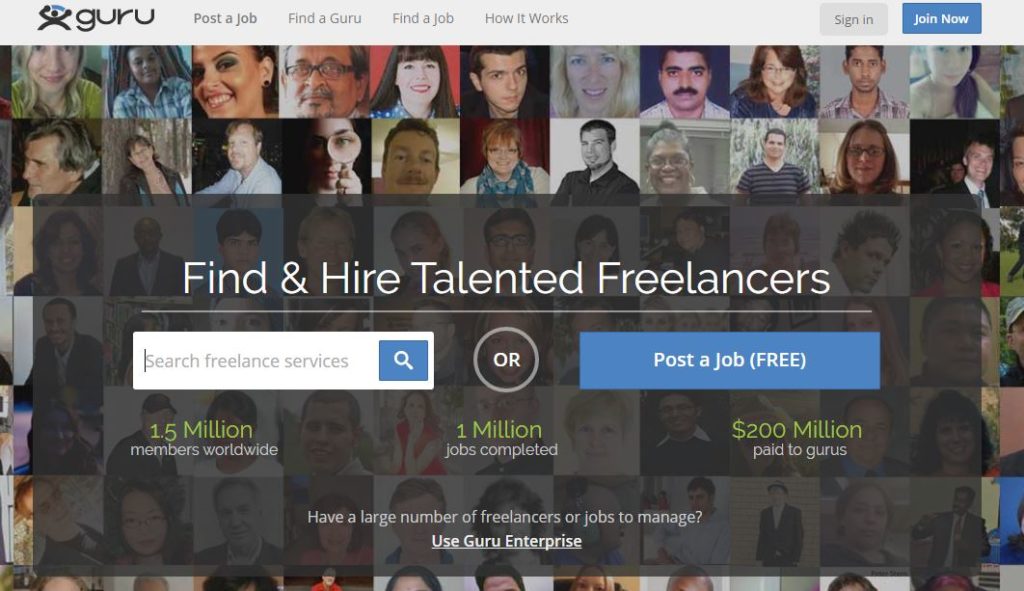Open the Guru logo homepage link
Viewport: 1024px width, 591px height.
point(96,18)
